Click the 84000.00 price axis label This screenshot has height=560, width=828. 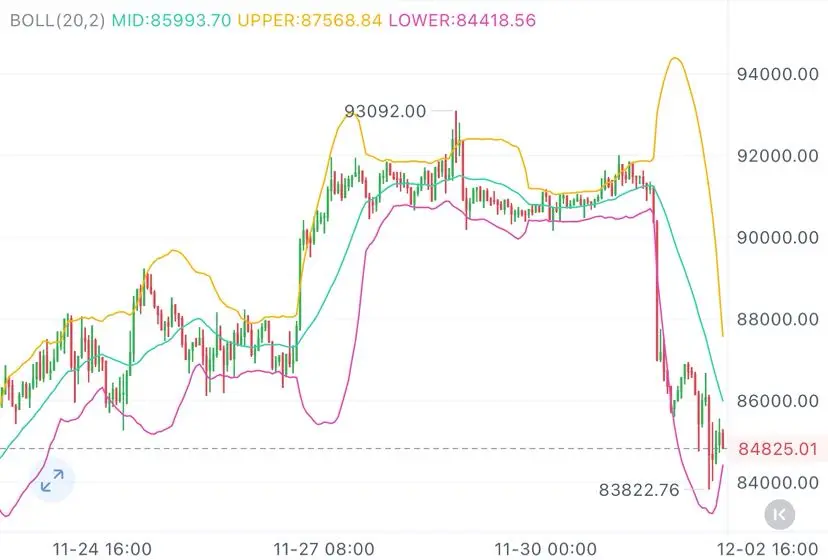[777, 482]
